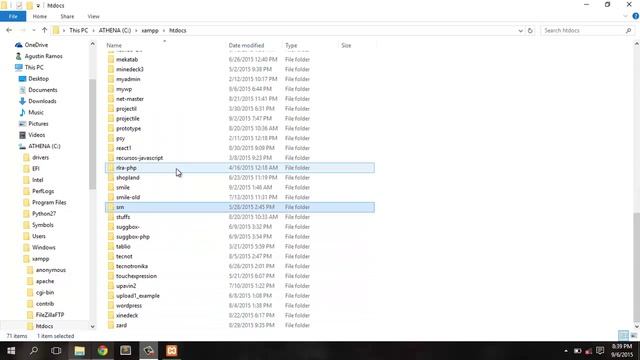This screenshot has height=360, width=640.
Task: Click the myadmin folder icon
Action: (111, 79)
